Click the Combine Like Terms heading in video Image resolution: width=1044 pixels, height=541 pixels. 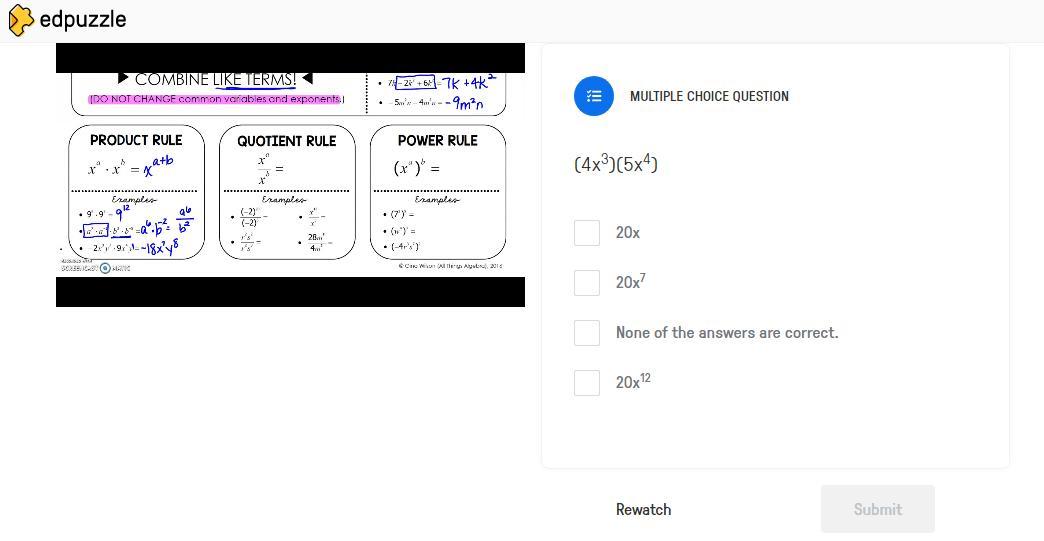pyautogui.click(x=215, y=79)
